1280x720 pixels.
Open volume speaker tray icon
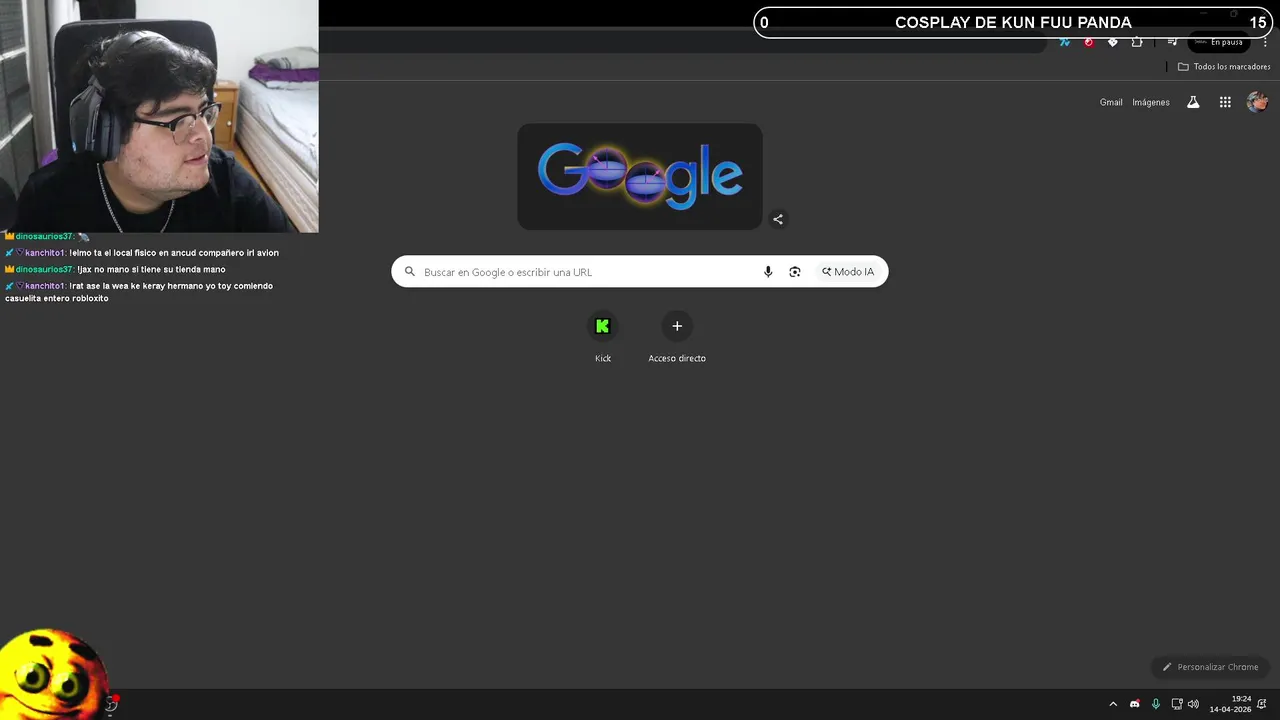click(1193, 704)
